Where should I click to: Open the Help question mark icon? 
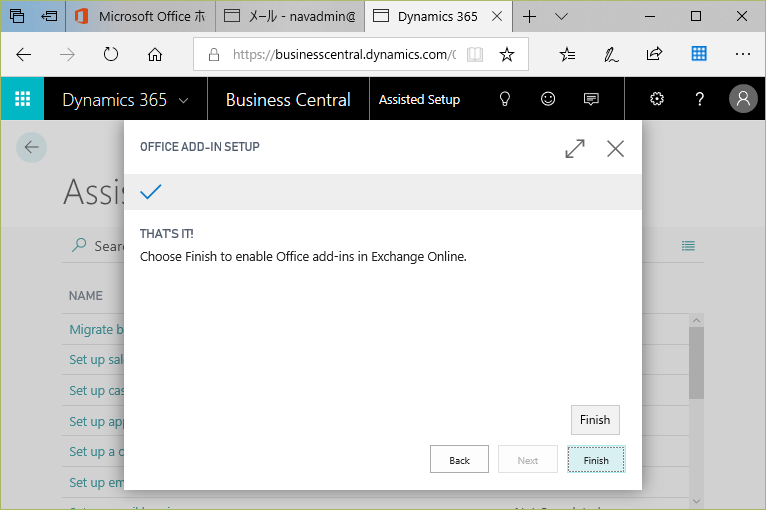click(x=700, y=99)
